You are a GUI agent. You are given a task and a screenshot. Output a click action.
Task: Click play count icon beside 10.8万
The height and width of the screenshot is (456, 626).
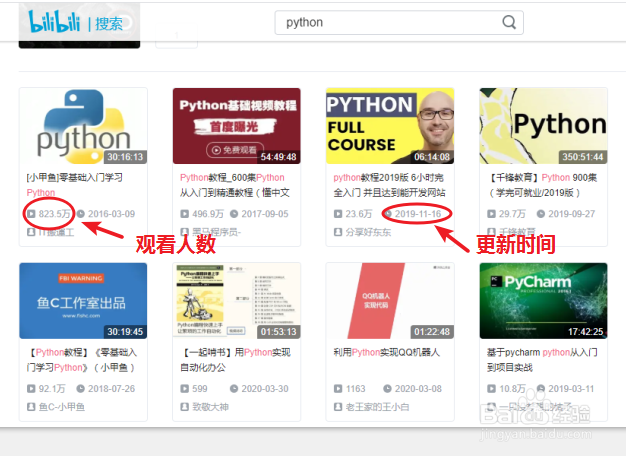coord(491,389)
